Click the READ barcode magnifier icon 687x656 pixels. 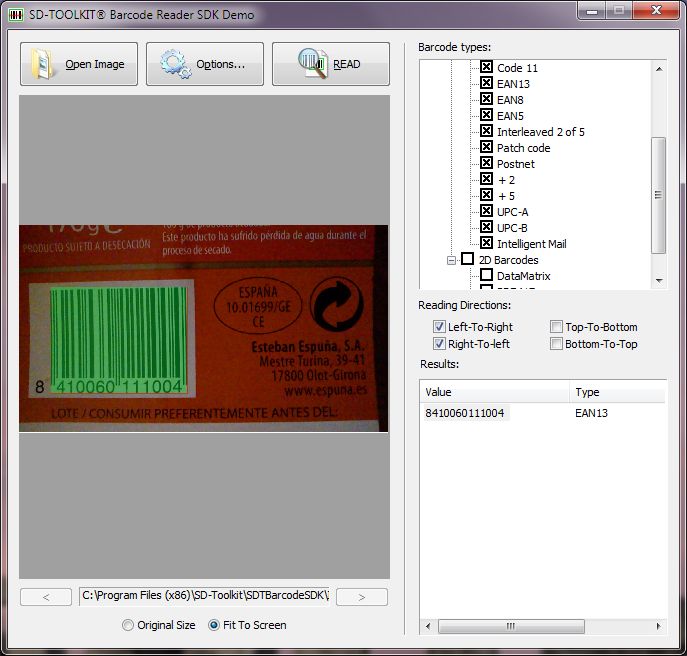(x=313, y=64)
